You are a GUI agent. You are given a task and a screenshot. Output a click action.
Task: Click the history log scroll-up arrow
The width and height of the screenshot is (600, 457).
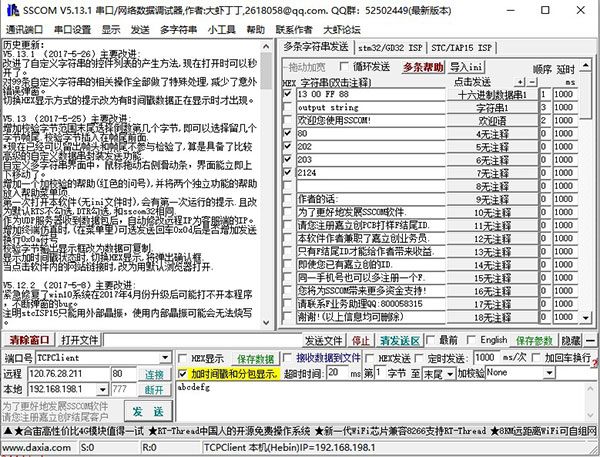click(x=266, y=47)
